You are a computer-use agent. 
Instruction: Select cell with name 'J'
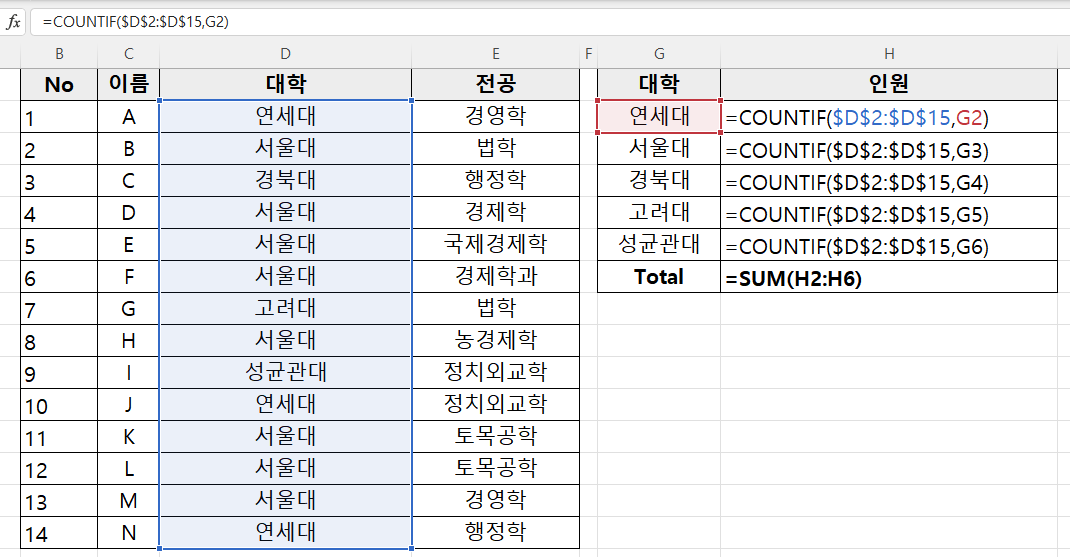(128, 405)
